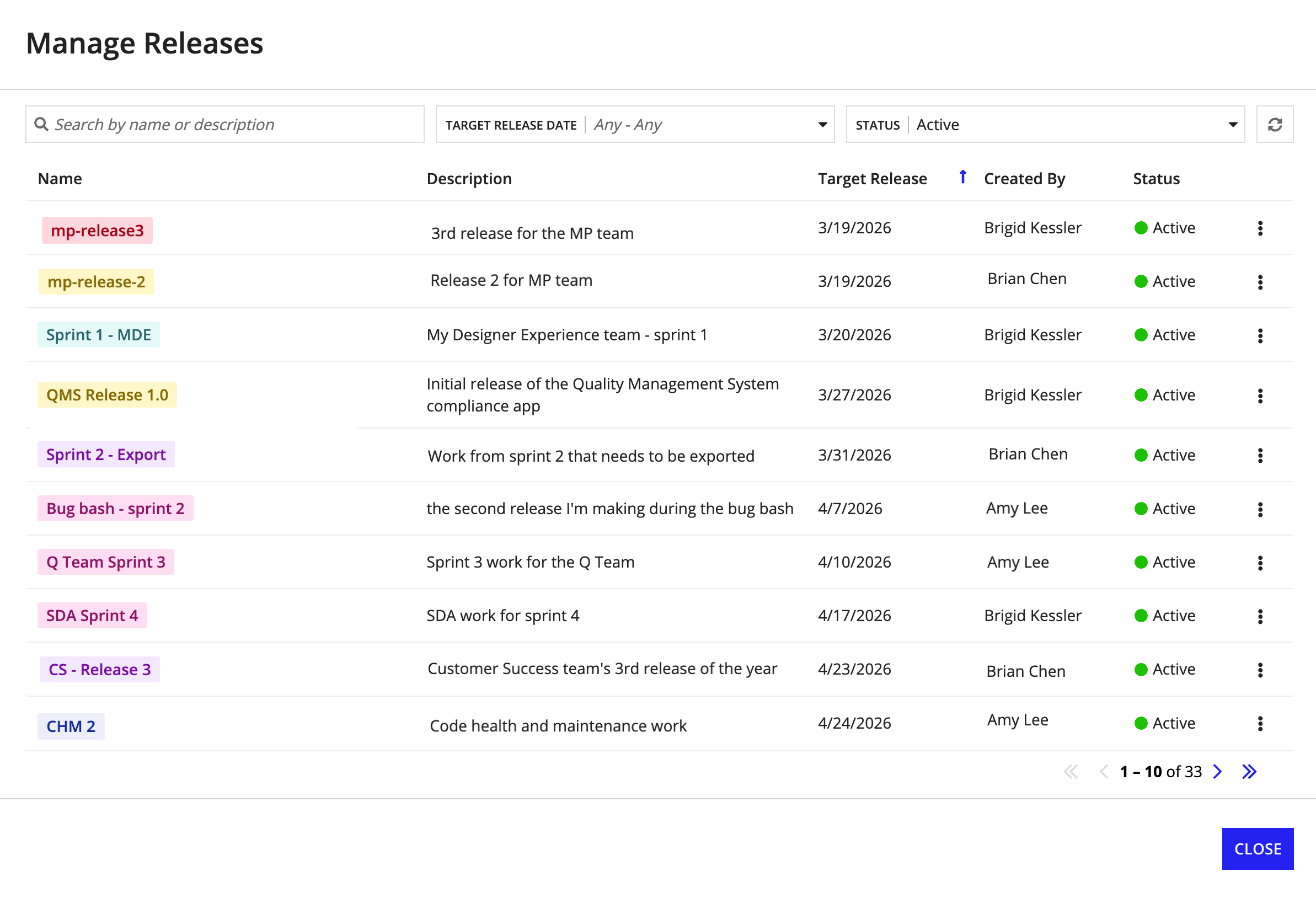Expand the Target Release Date dropdown
The width and height of the screenshot is (1316, 898).
822,125
